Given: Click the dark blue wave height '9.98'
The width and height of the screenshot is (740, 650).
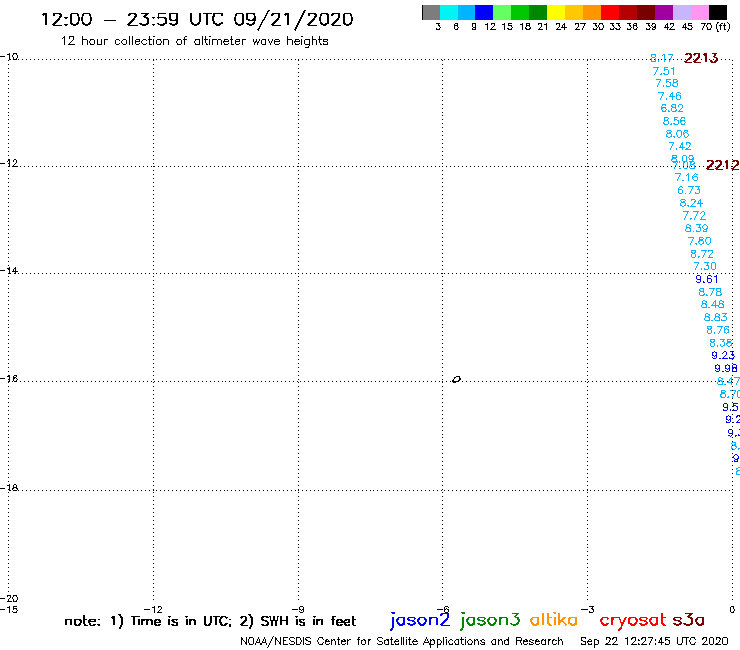Looking at the screenshot, I should click(726, 368).
